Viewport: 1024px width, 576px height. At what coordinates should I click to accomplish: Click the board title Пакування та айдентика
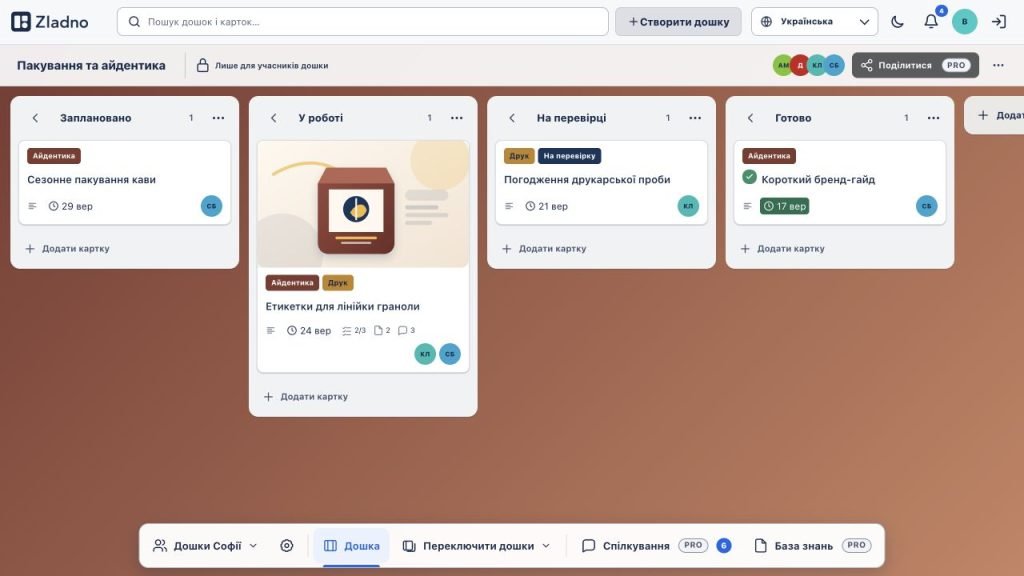click(x=91, y=65)
